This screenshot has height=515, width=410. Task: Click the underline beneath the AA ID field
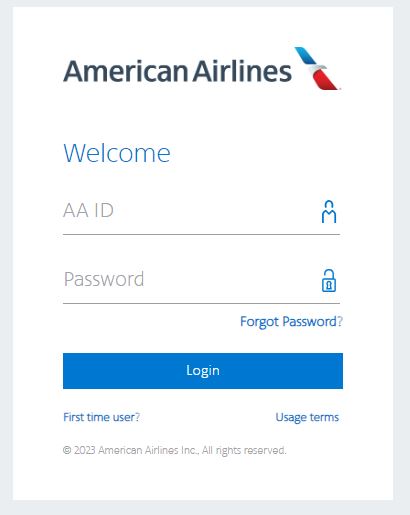click(x=201, y=234)
